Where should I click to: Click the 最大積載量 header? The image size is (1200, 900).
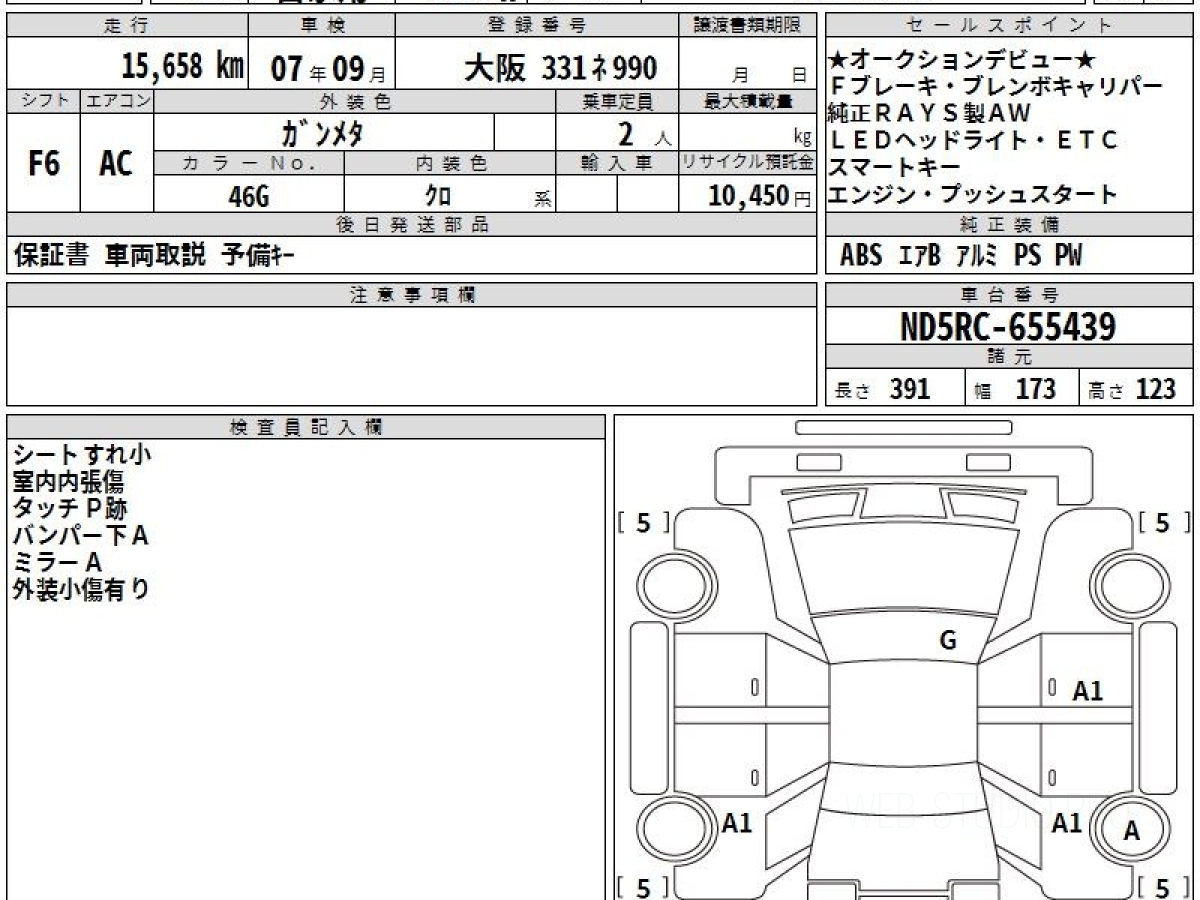click(748, 101)
